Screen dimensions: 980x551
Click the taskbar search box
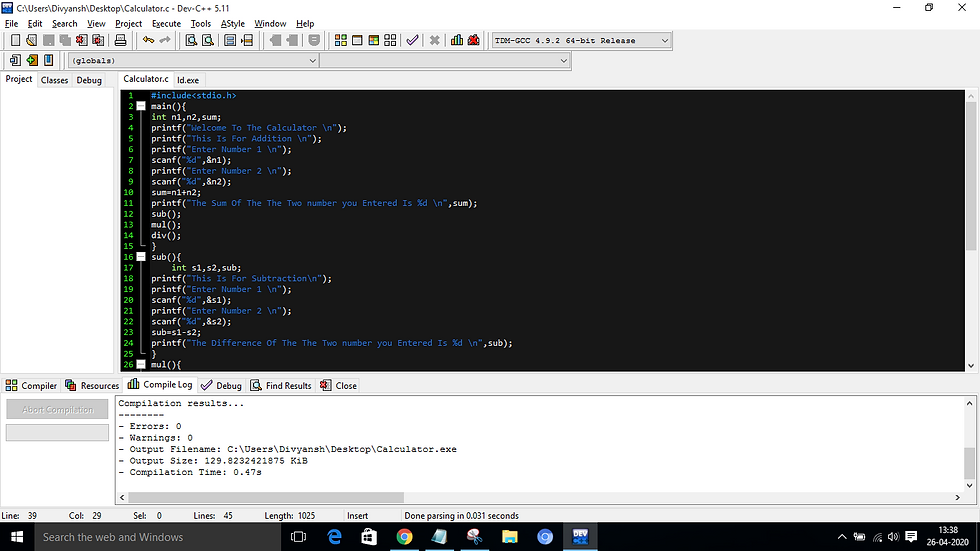click(x=156, y=537)
